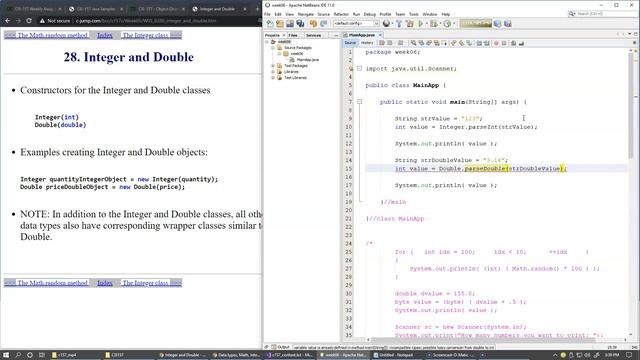Click the Not secure warning icon
The height and width of the screenshot is (360, 640).
point(42,20)
